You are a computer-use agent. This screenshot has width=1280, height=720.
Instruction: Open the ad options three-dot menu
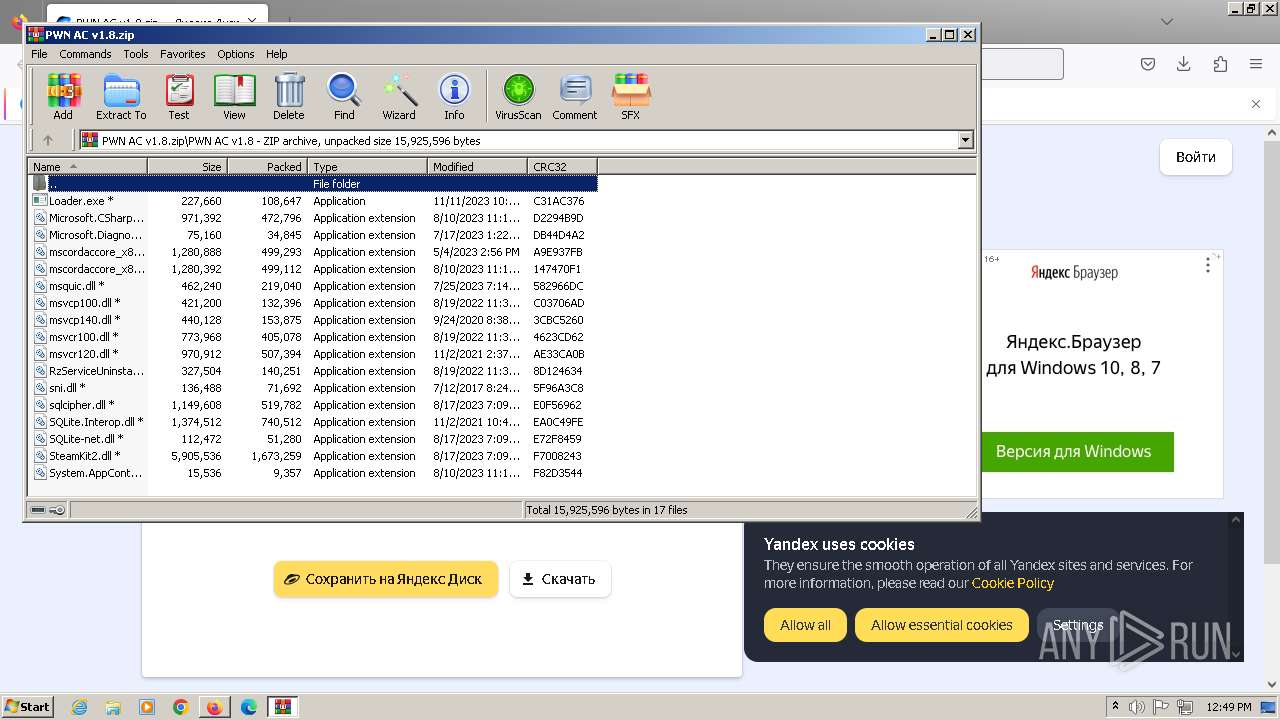(x=1208, y=265)
